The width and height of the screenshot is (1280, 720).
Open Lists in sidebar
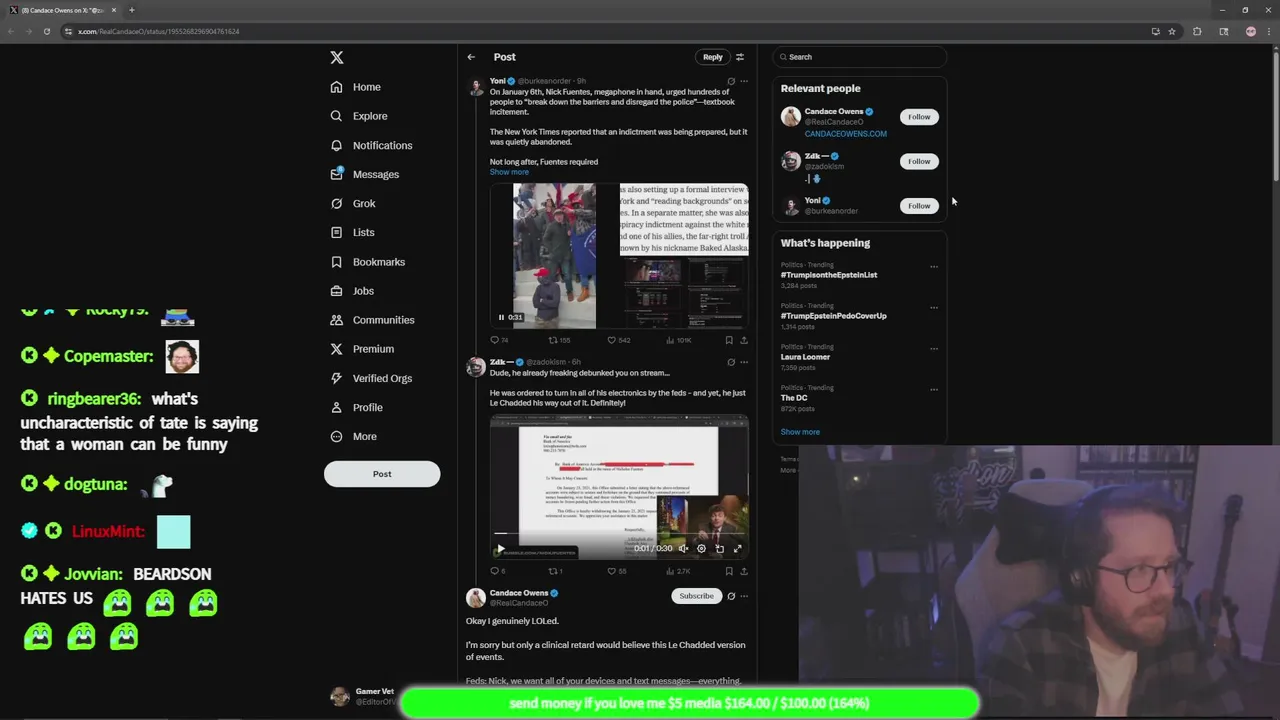pyautogui.click(x=352, y=232)
